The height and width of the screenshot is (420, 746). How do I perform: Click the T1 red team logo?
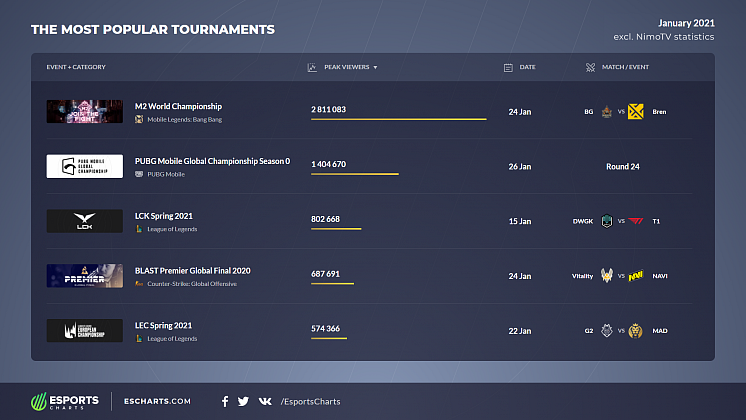click(636, 221)
